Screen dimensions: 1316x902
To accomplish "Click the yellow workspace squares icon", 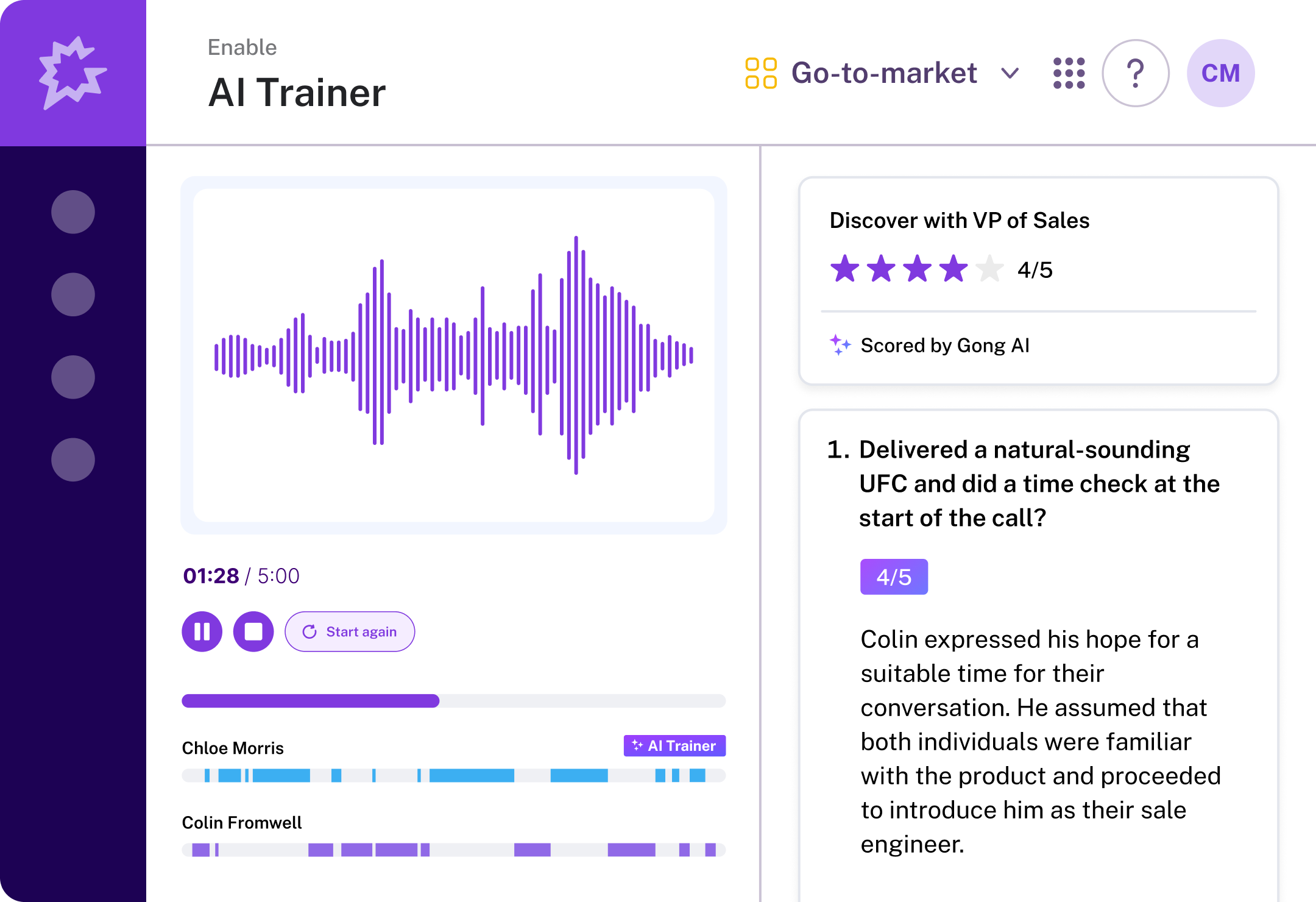I will tap(761, 73).
